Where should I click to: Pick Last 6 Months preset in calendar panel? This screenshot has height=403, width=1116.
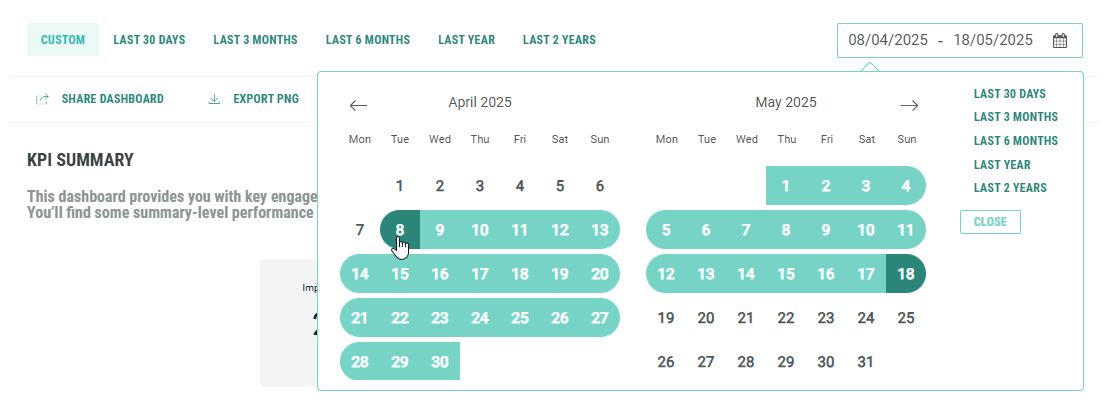[x=1016, y=141]
